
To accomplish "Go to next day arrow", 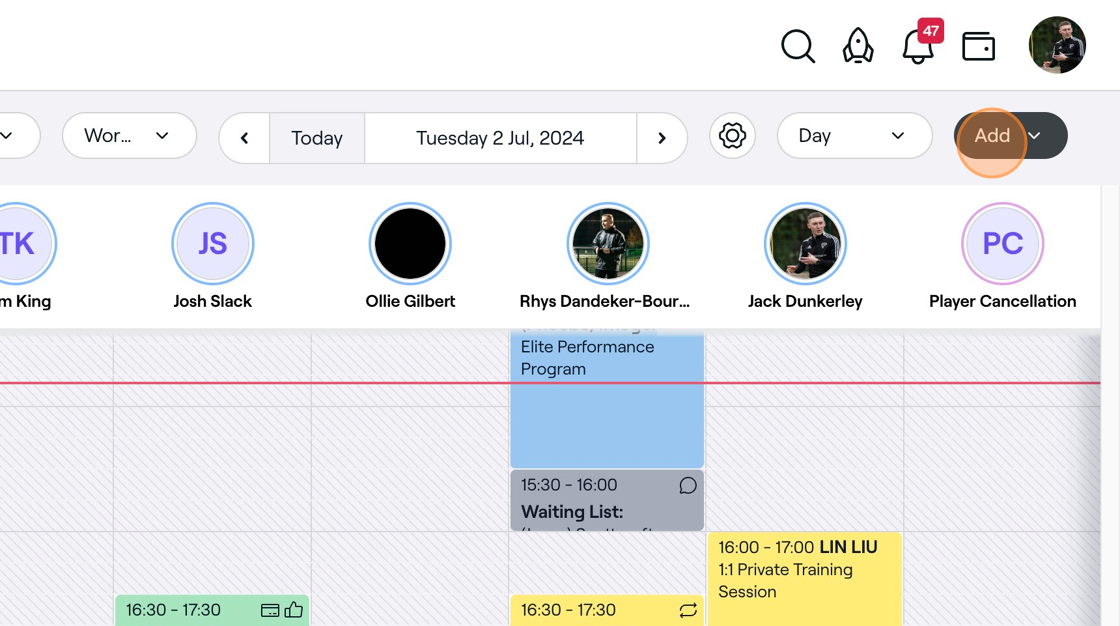I will click(662, 138).
